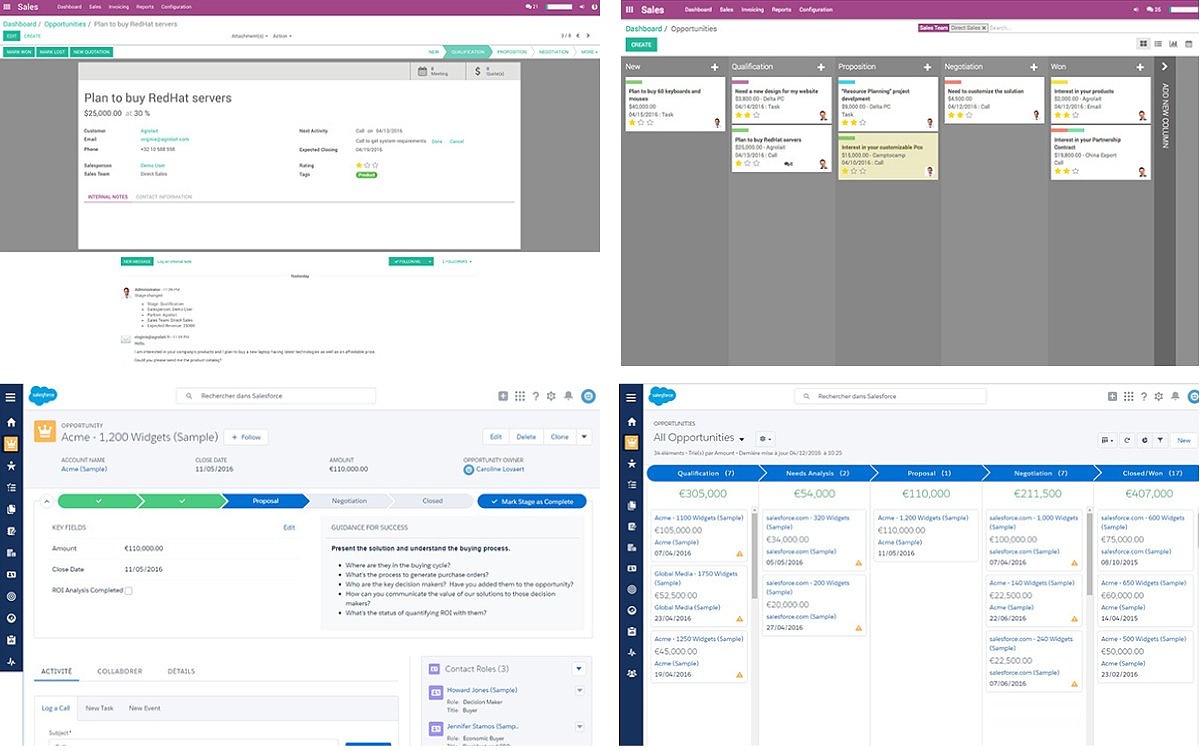Expand the More stages dropdown
1200x751 pixels.
tap(589, 51)
